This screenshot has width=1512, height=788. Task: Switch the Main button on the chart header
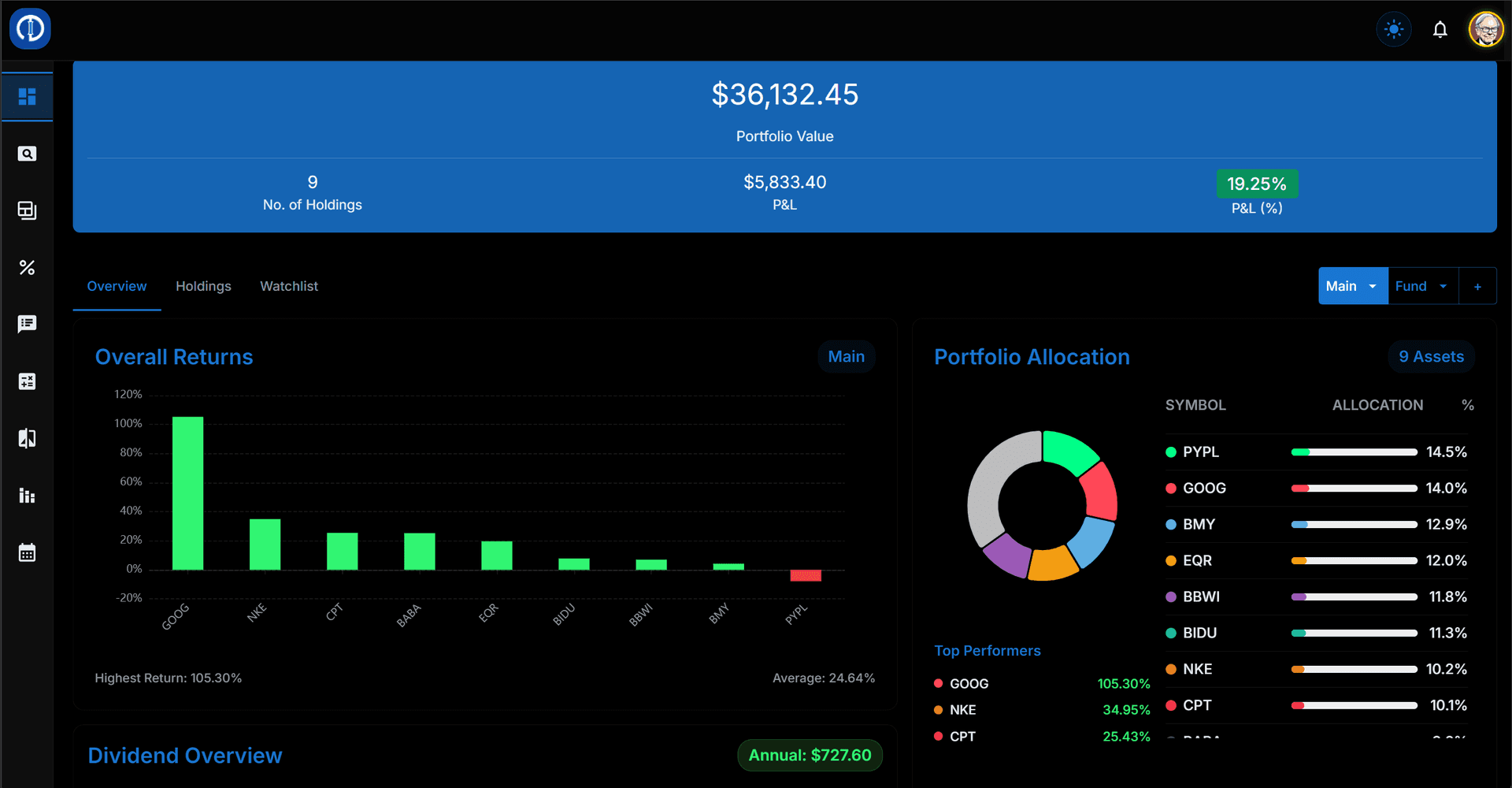point(847,356)
